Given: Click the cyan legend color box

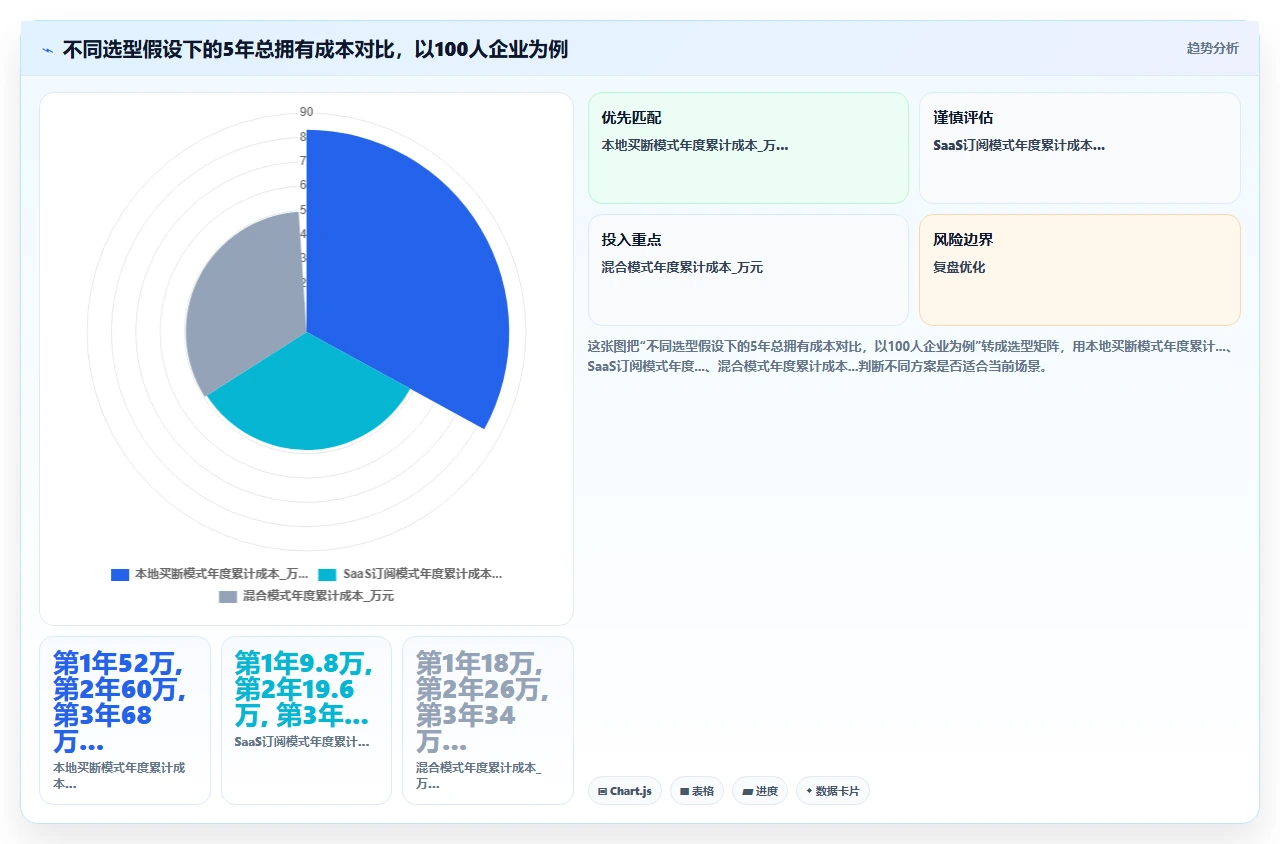Looking at the screenshot, I should click(x=328, y=574).
